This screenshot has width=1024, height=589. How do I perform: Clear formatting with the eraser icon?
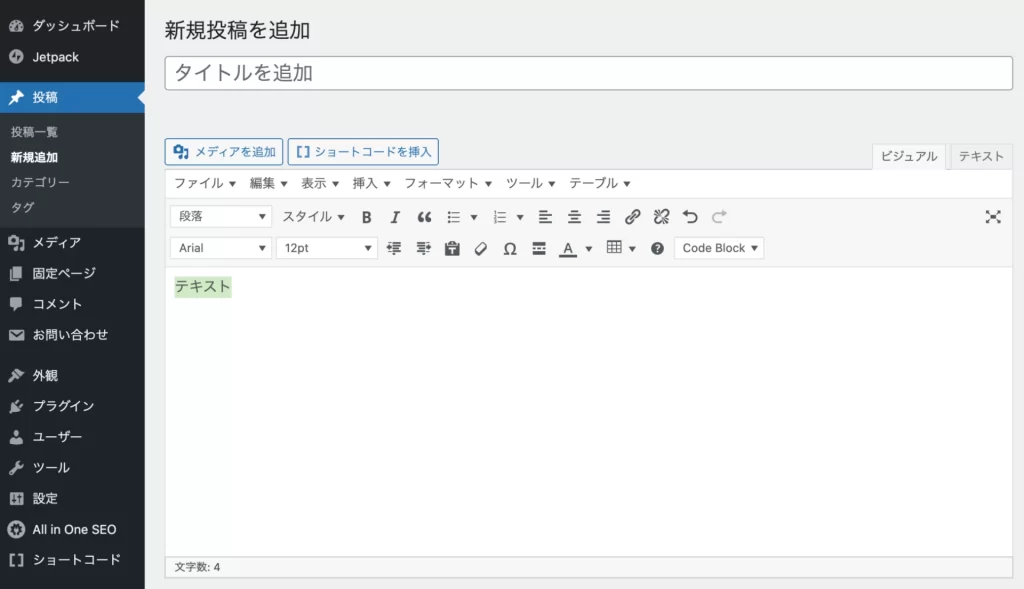coord(481,248)
